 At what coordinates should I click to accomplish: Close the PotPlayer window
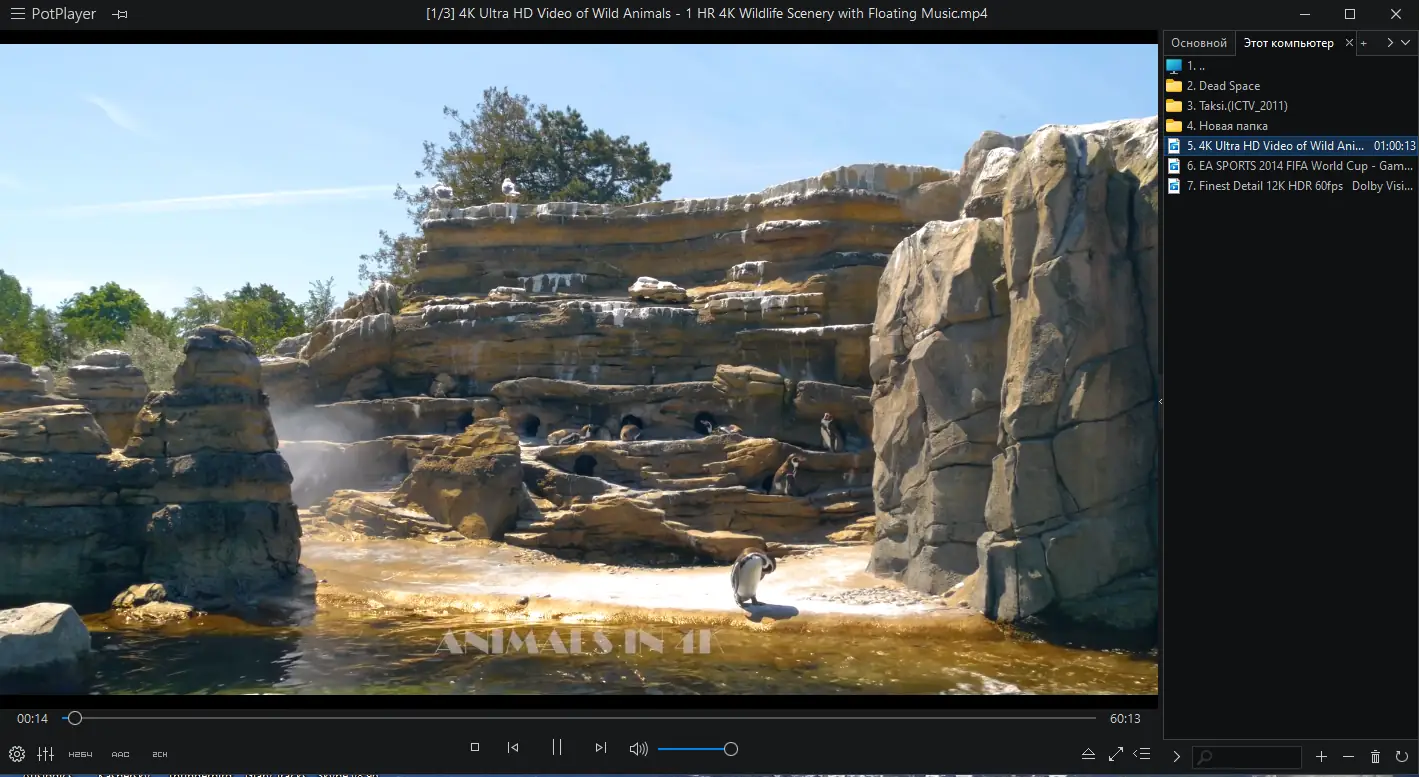click(x=1396, y=14)
